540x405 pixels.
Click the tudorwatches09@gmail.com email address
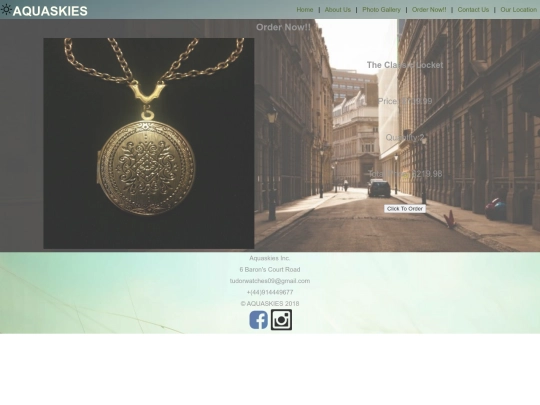pos(270,281)
